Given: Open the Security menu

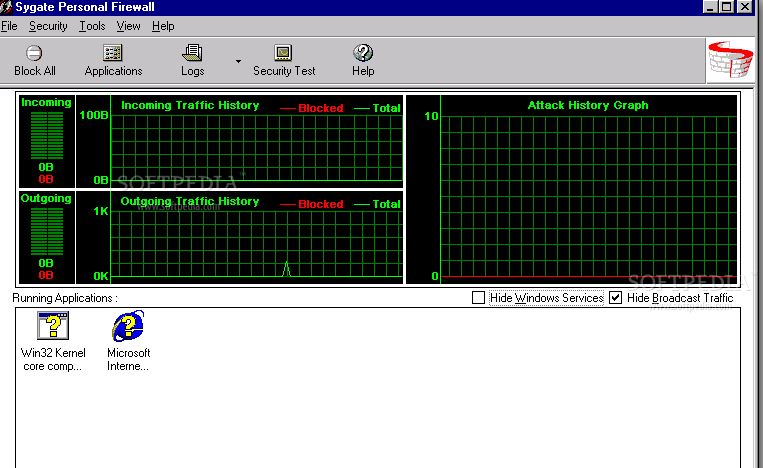Looking at the screenshot, I should coord(48,26).
